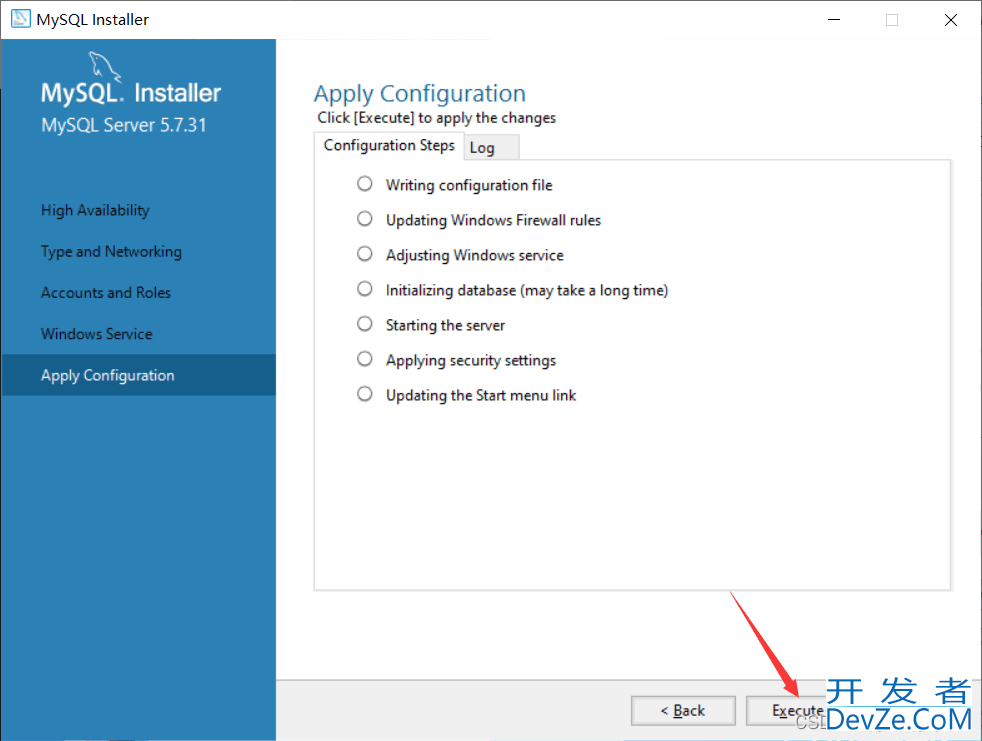
Task: Go to Windows Service step
Action: tap(96, 334)
